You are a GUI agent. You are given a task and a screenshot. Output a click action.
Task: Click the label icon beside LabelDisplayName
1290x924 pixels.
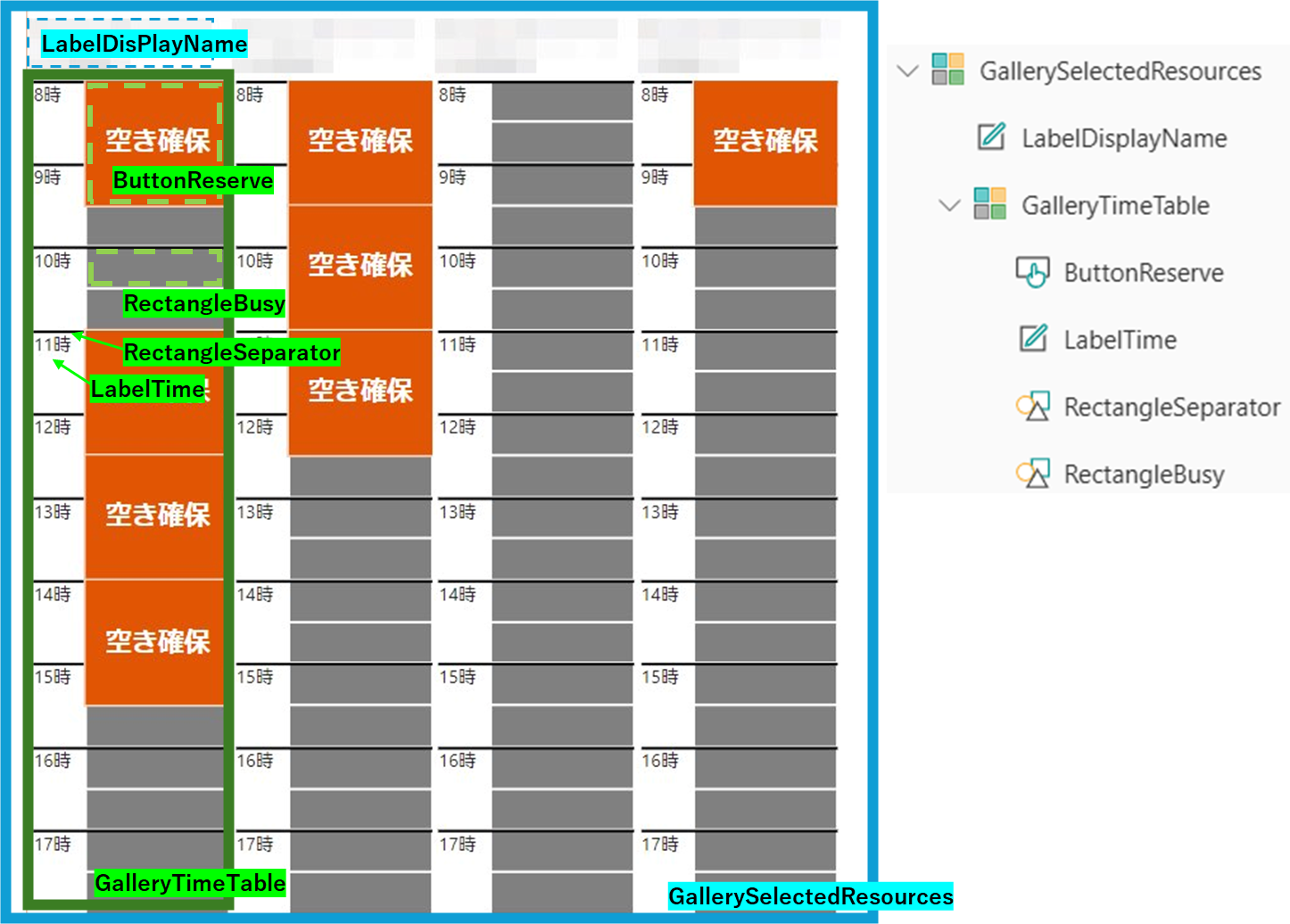point(991,136)
